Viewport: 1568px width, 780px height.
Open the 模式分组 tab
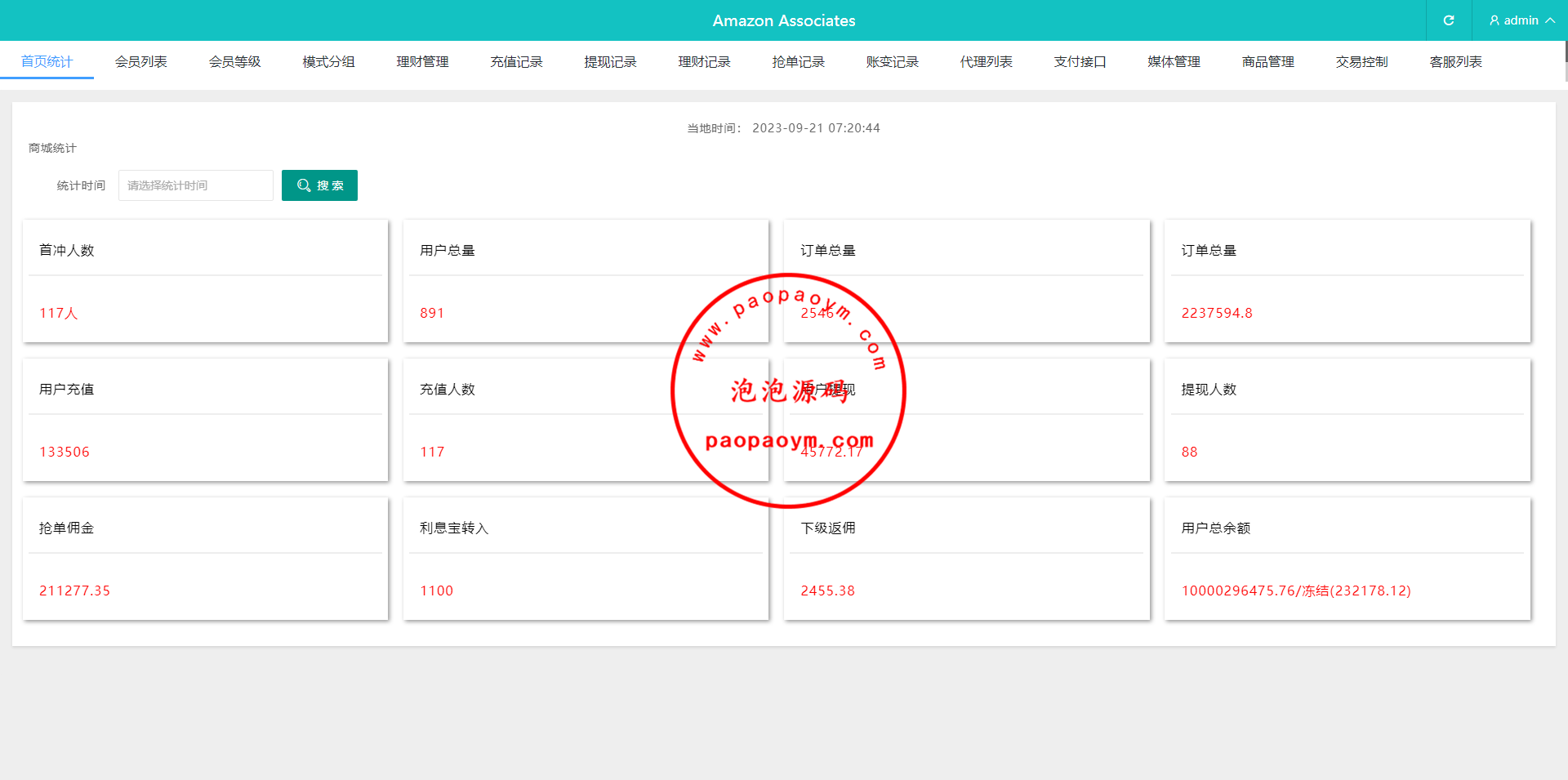328,62
